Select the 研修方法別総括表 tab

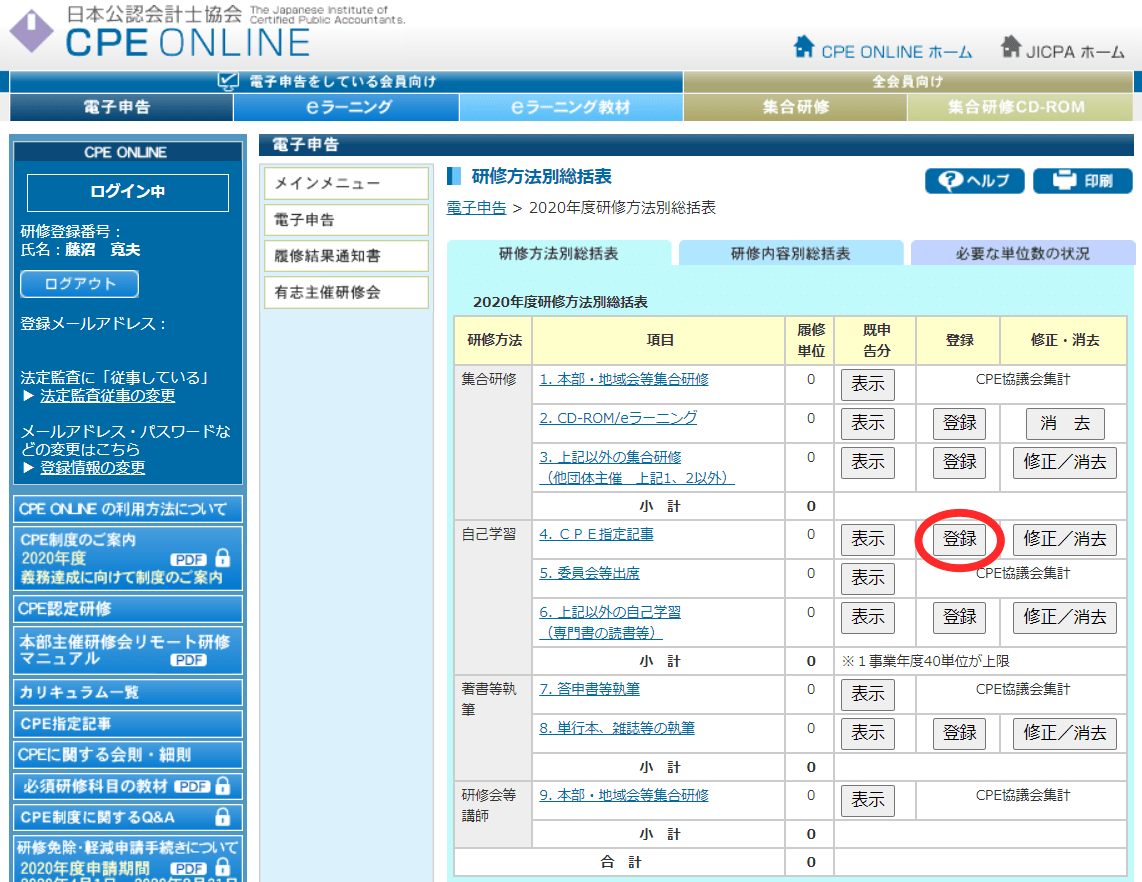[559, 253]
